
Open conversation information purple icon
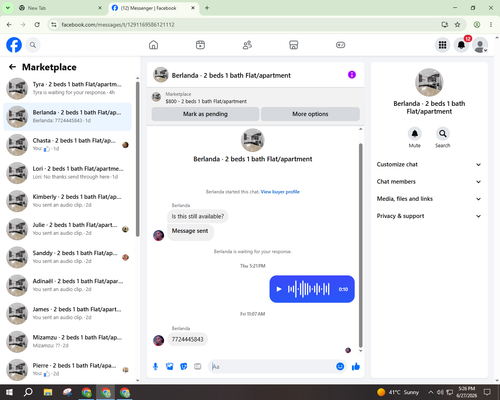point(352,75)
